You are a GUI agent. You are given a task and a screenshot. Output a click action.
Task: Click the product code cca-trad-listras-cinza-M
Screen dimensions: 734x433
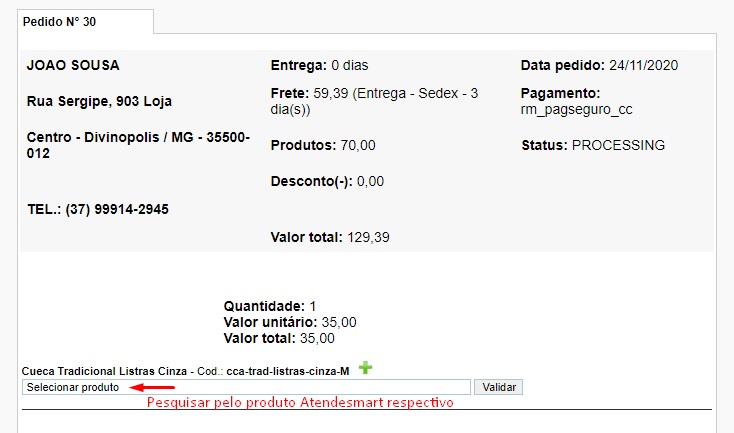point(288,371)
